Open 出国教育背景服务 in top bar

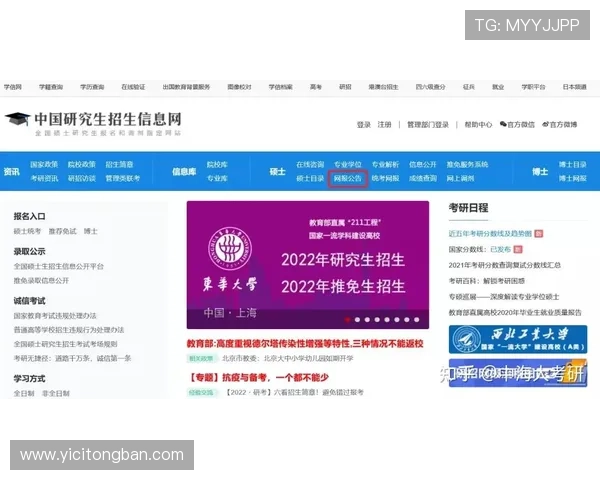tap(186, 87)
